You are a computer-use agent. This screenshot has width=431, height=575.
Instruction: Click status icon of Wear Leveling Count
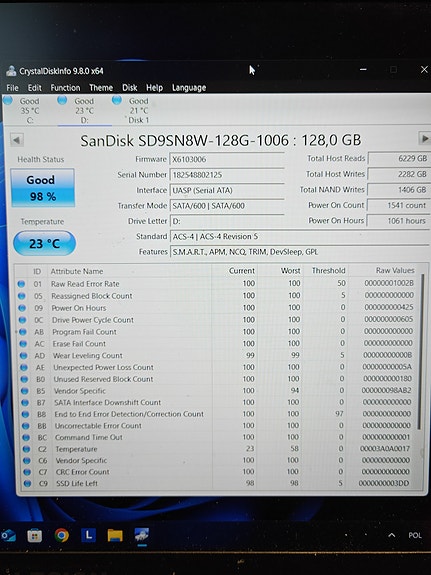23,355
